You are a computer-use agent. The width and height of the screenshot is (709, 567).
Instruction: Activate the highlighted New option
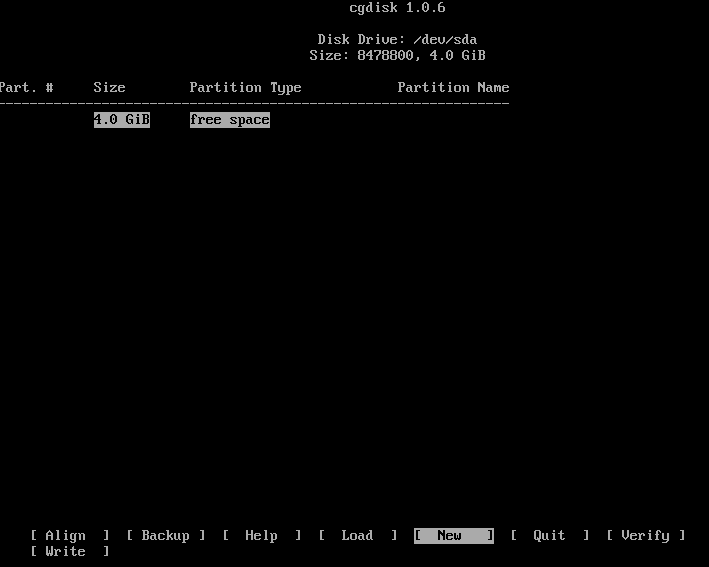[x=454, y=535]
